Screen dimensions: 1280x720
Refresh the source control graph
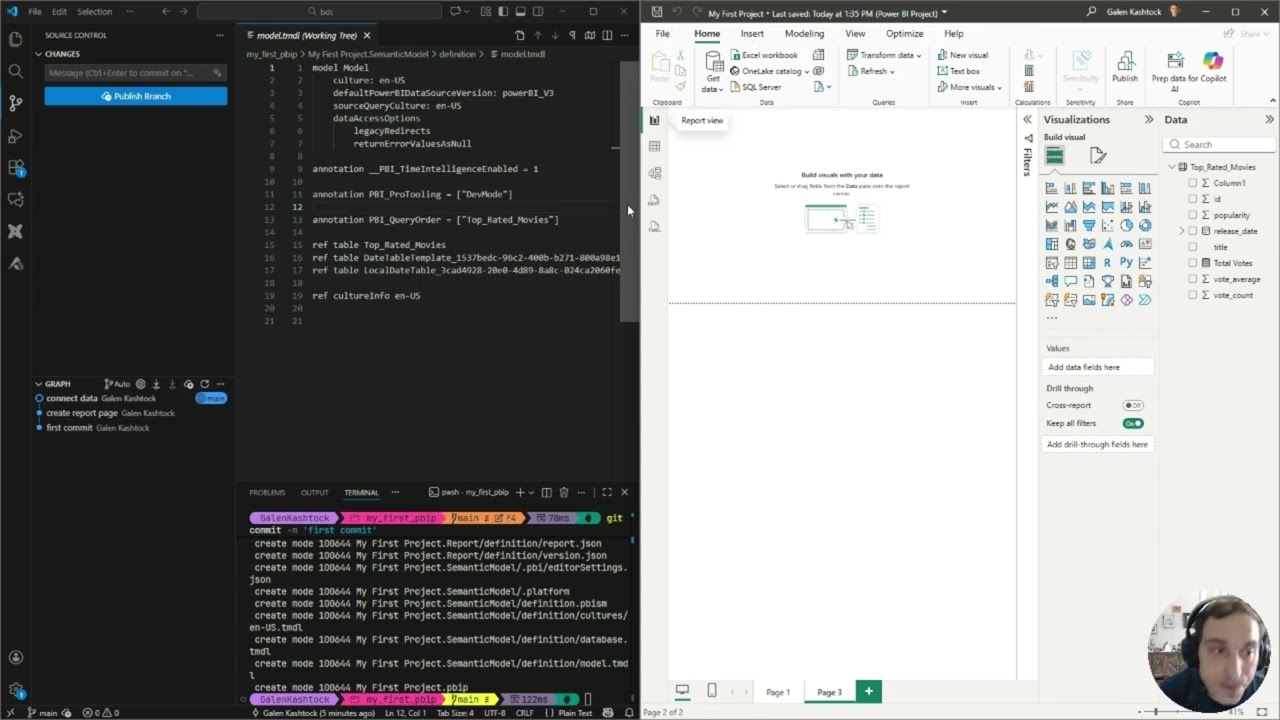(204, 384)
